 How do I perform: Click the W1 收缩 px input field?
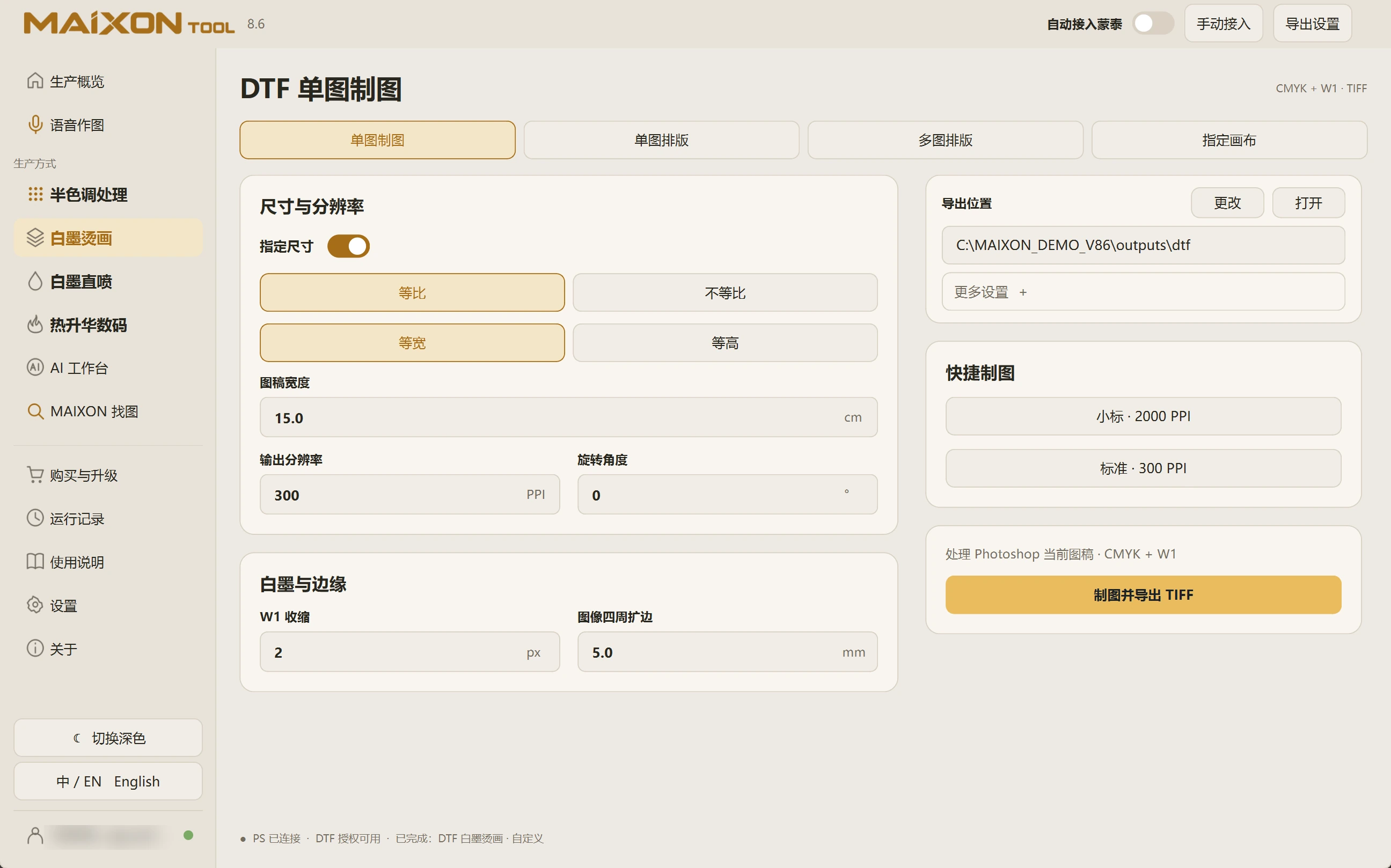tap(409, 652)
